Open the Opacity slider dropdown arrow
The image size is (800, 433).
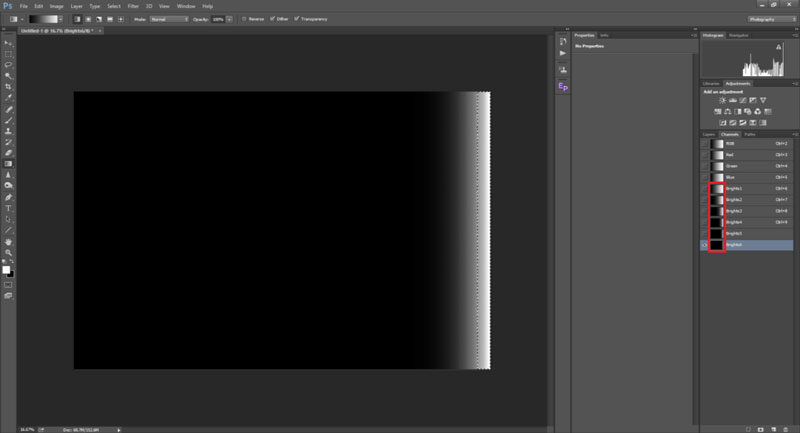tap(231, 19)
